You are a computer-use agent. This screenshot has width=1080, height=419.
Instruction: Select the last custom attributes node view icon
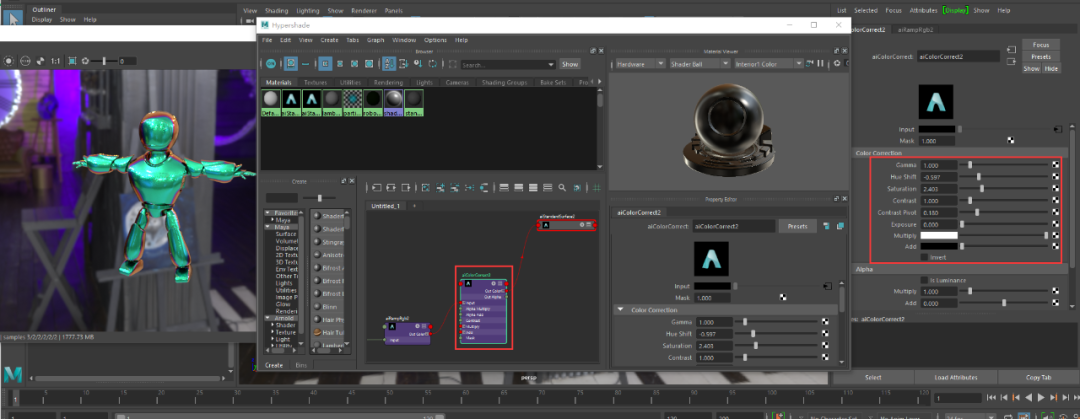(x=548, y=187)
